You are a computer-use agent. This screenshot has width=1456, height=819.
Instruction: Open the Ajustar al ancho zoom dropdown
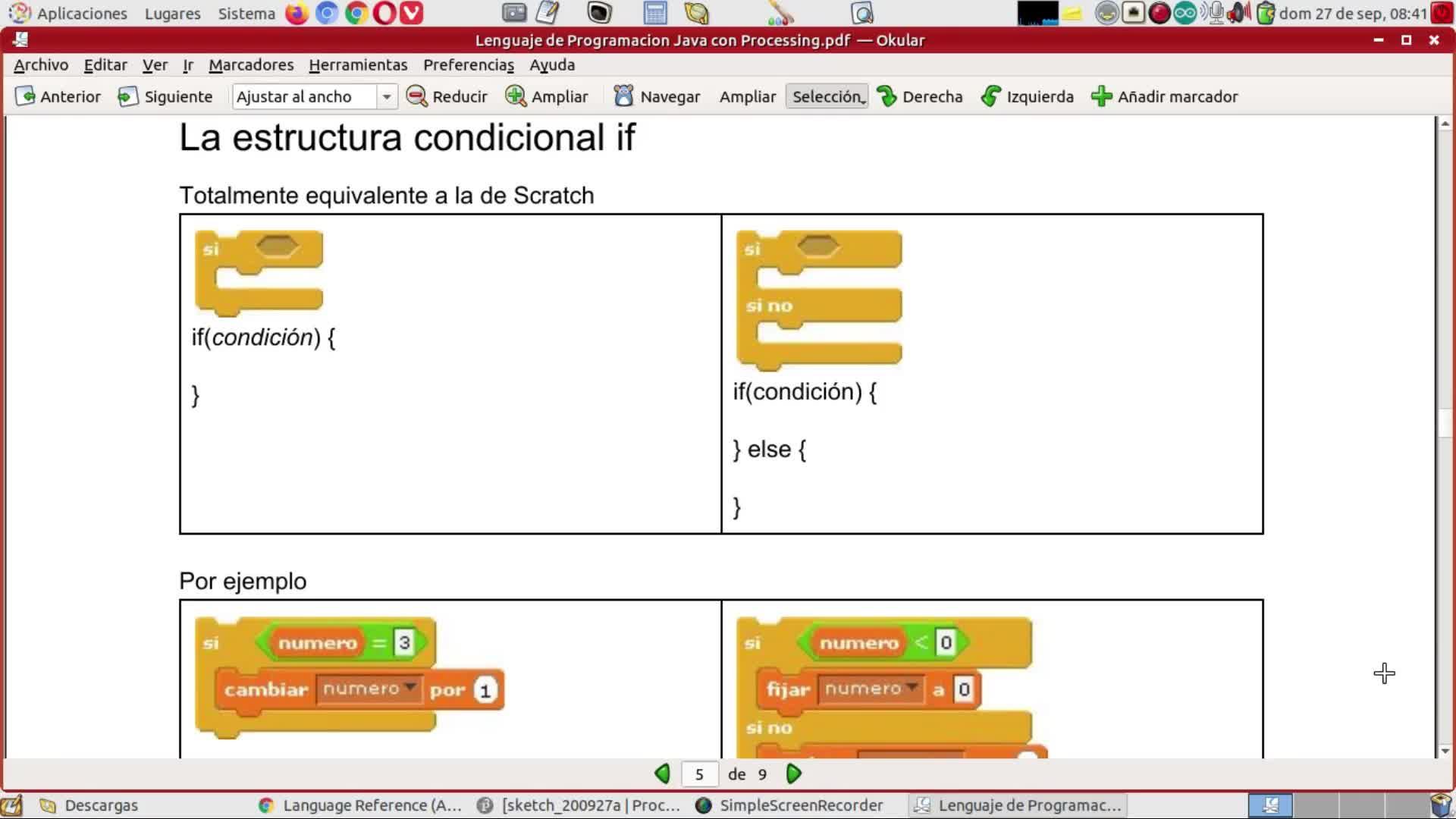click(387, 96)
